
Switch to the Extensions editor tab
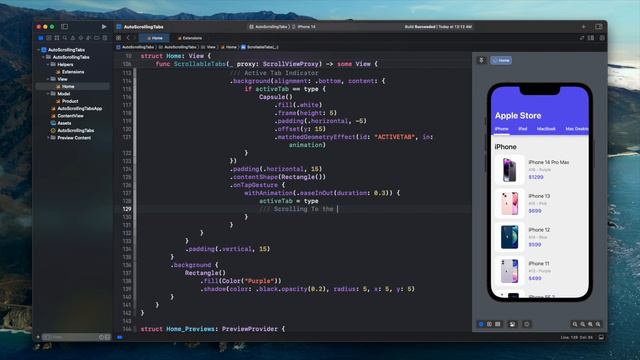click(190, 38)
